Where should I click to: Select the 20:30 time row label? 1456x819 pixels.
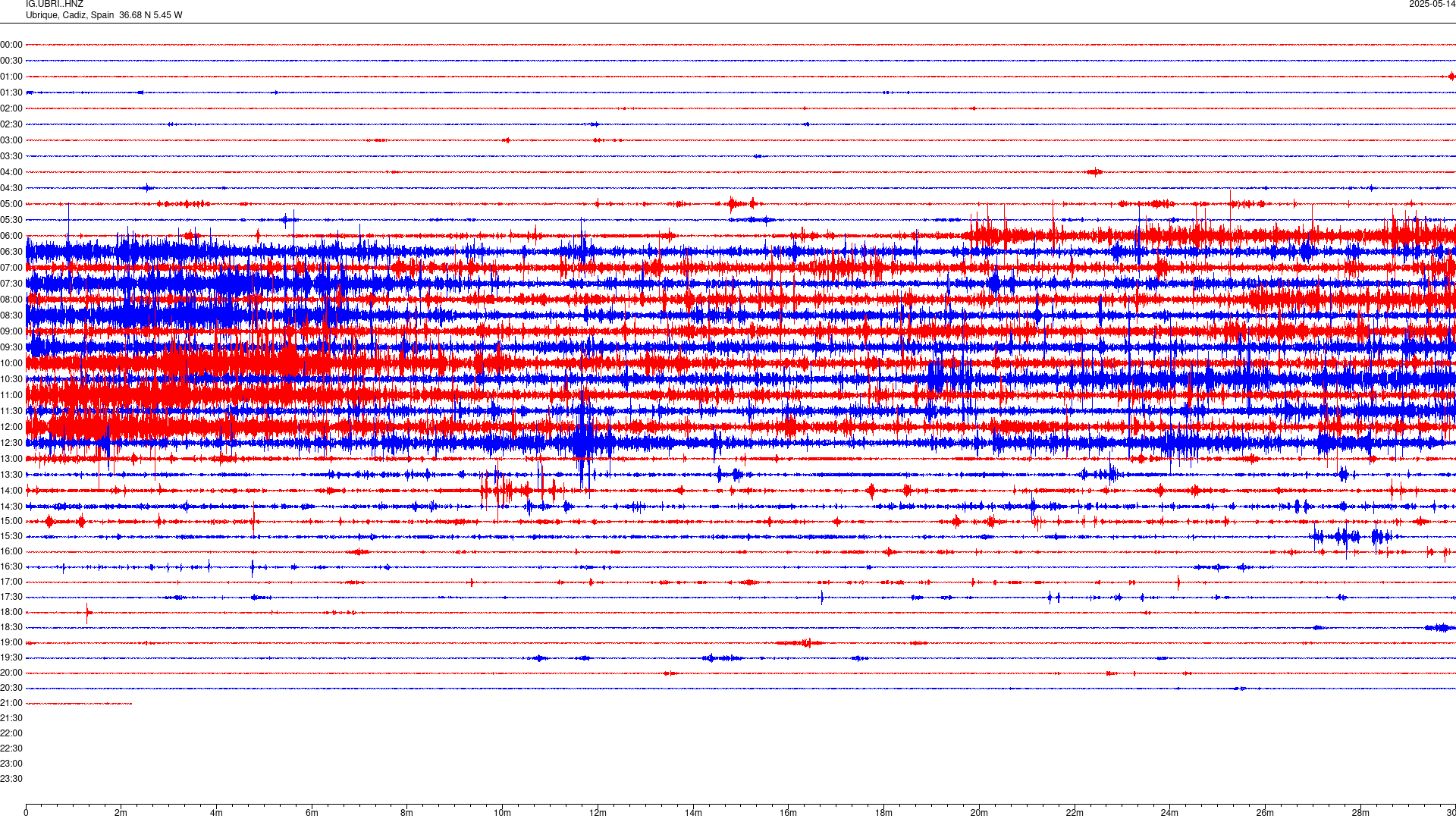(x=11, y=688)
